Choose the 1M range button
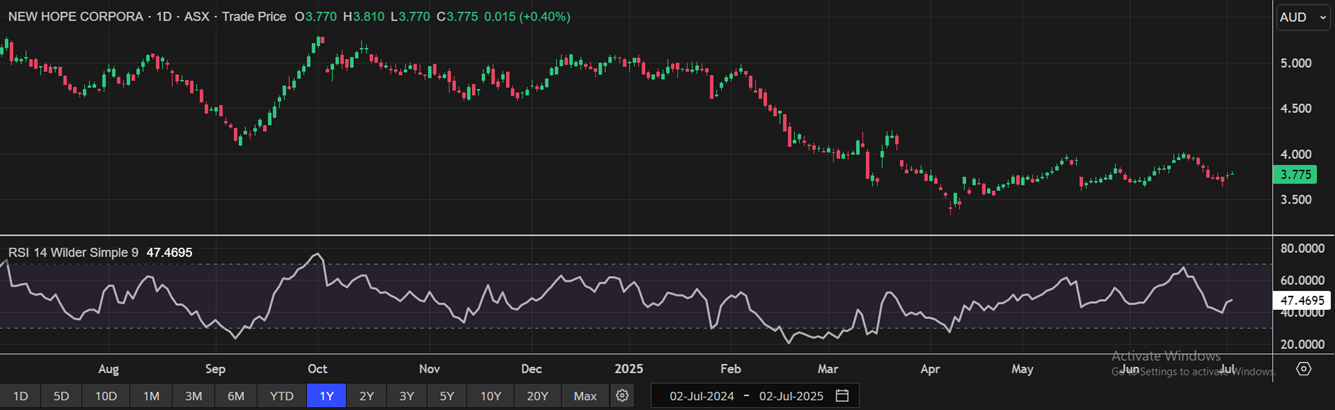The width and height of the screenshot is (1335, 410). point(151,396)
